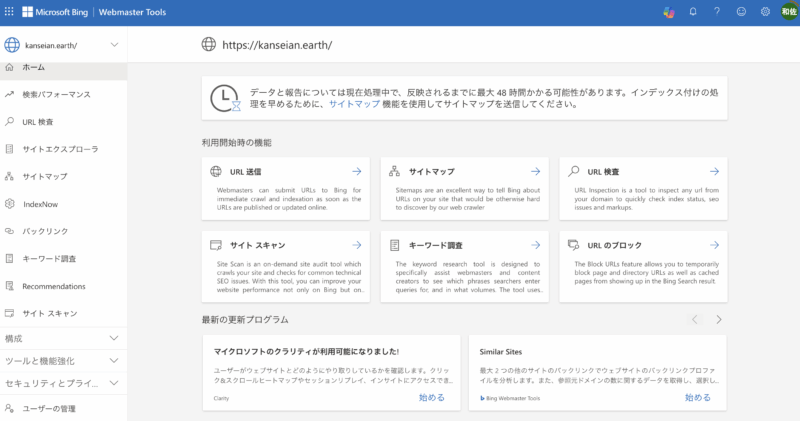Click the sidebar サイト スキャン monitor icon
This screenshot has width=800, height=421.
coord(9,313)
